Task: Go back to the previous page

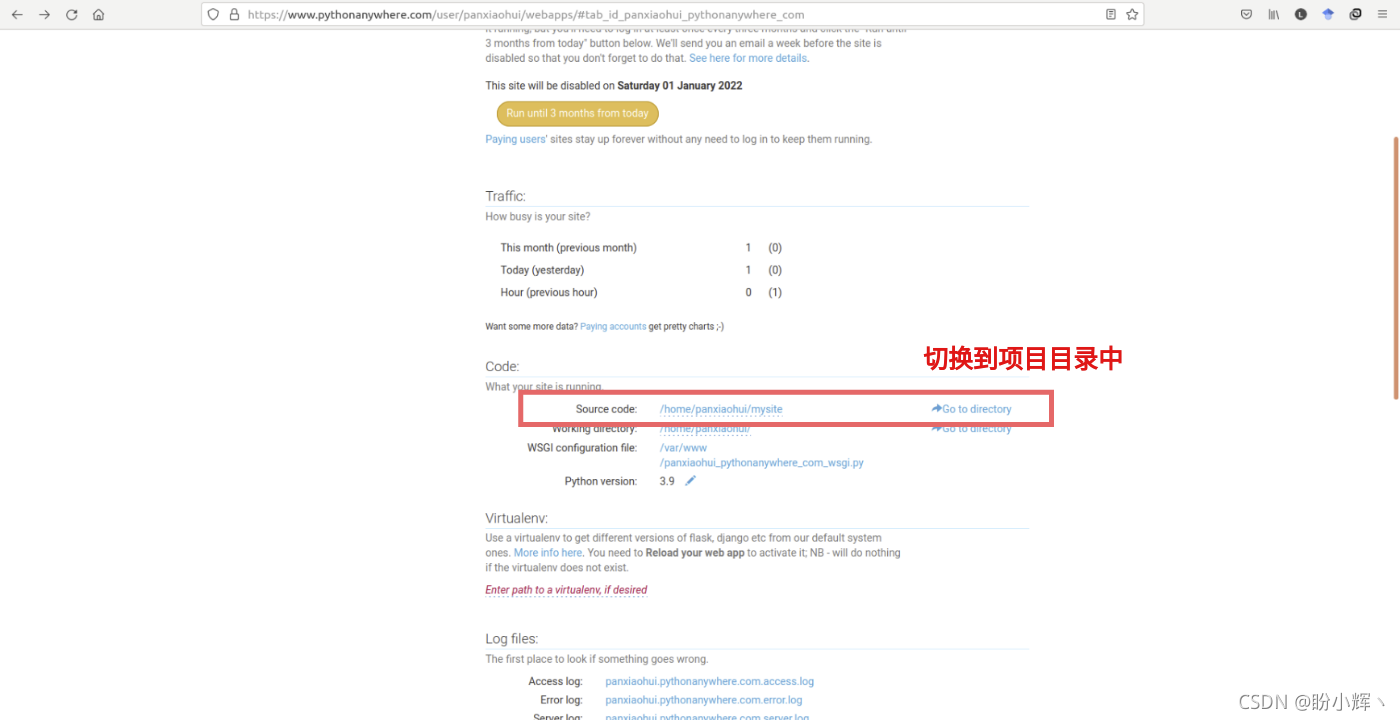Action: 17,15
